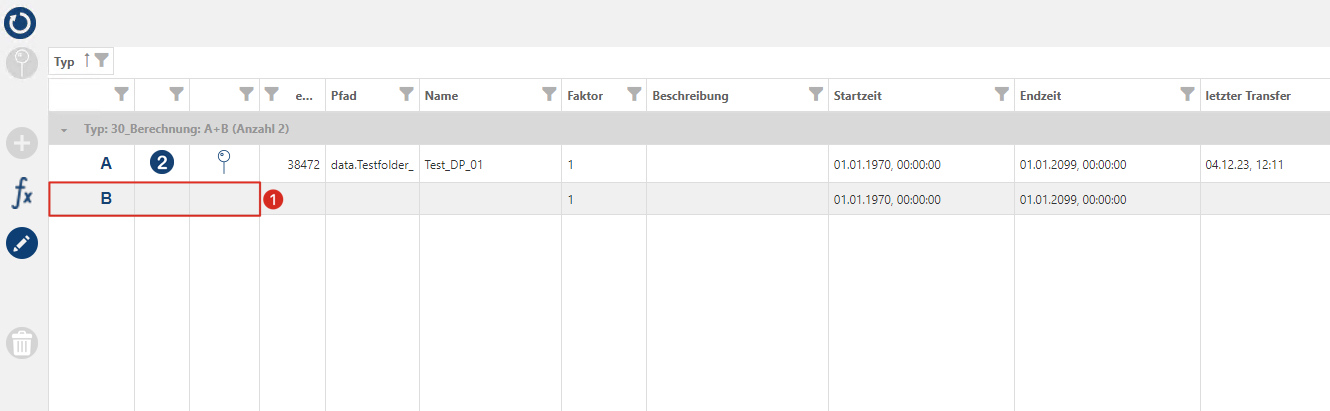This screenshot has height=411, width=1330.
Task: Open the fx formula editor icon
Action: 22,192
